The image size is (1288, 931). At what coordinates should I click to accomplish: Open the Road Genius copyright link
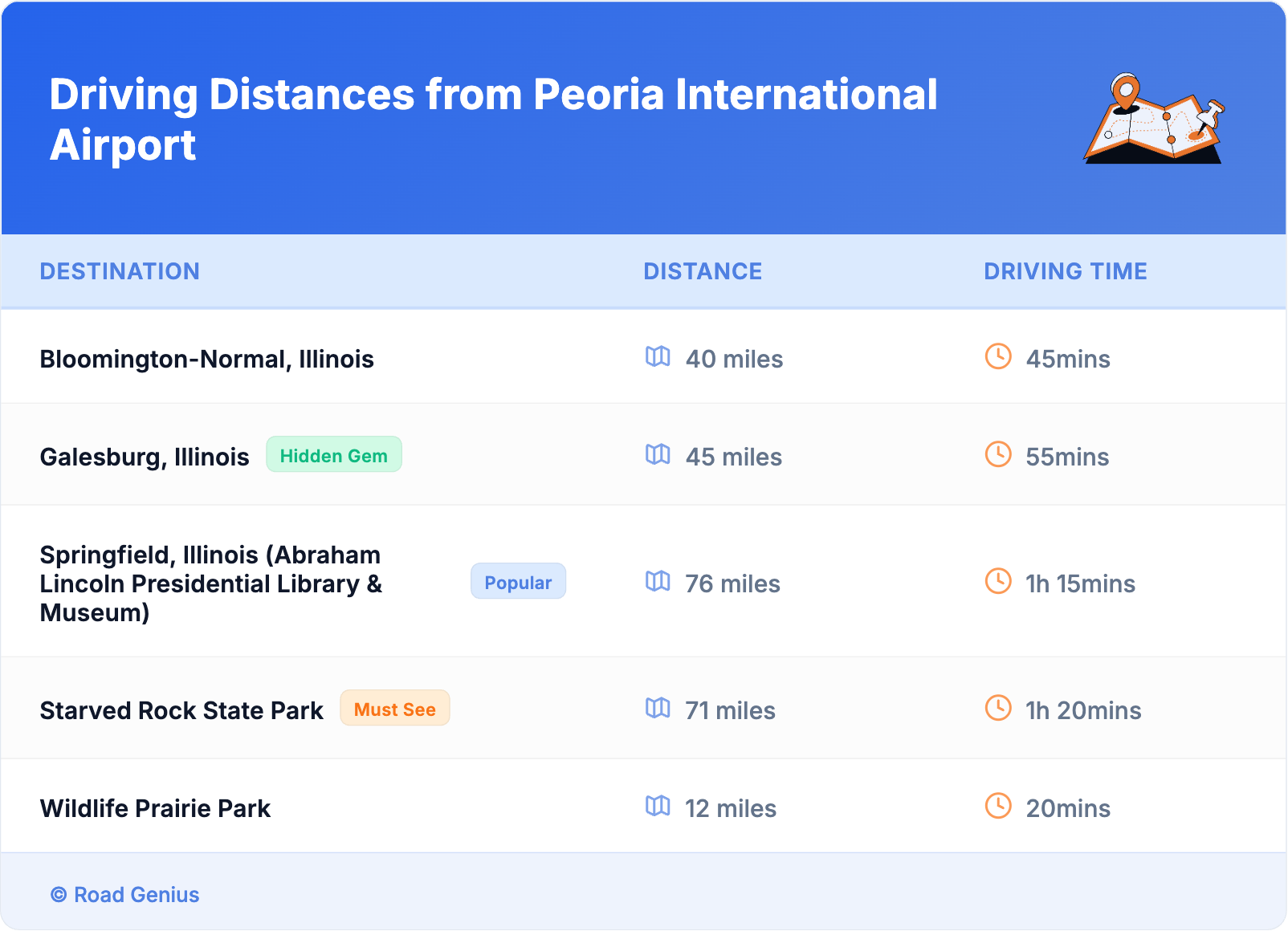tap(125, 895)
